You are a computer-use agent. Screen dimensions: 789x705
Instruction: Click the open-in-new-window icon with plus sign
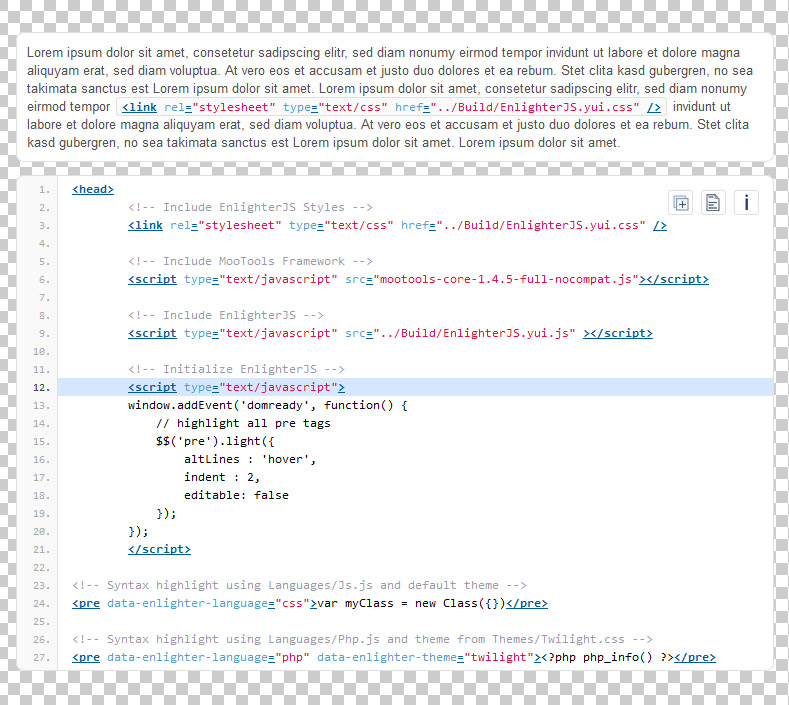[681, 203]
